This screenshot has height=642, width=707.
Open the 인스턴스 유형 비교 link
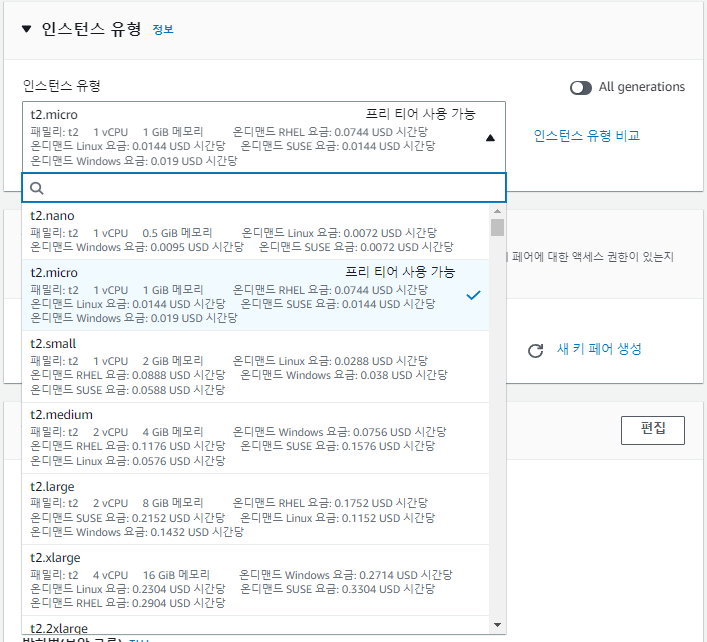(587, 136)
